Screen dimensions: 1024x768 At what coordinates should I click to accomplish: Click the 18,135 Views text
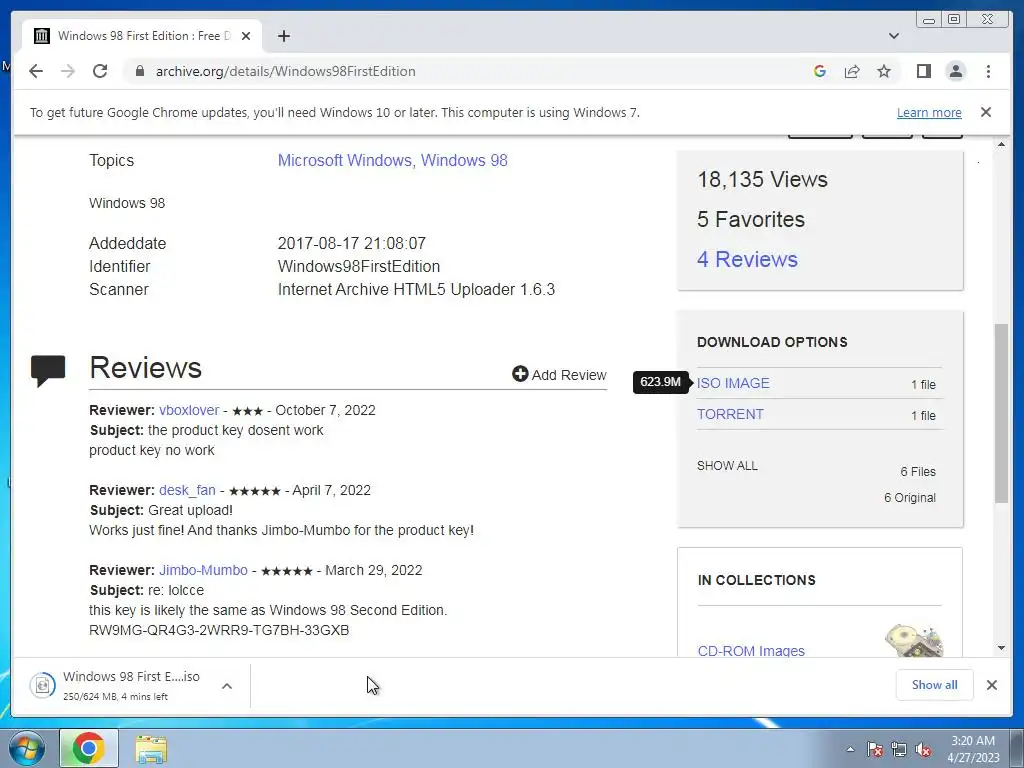click(762, 180)
